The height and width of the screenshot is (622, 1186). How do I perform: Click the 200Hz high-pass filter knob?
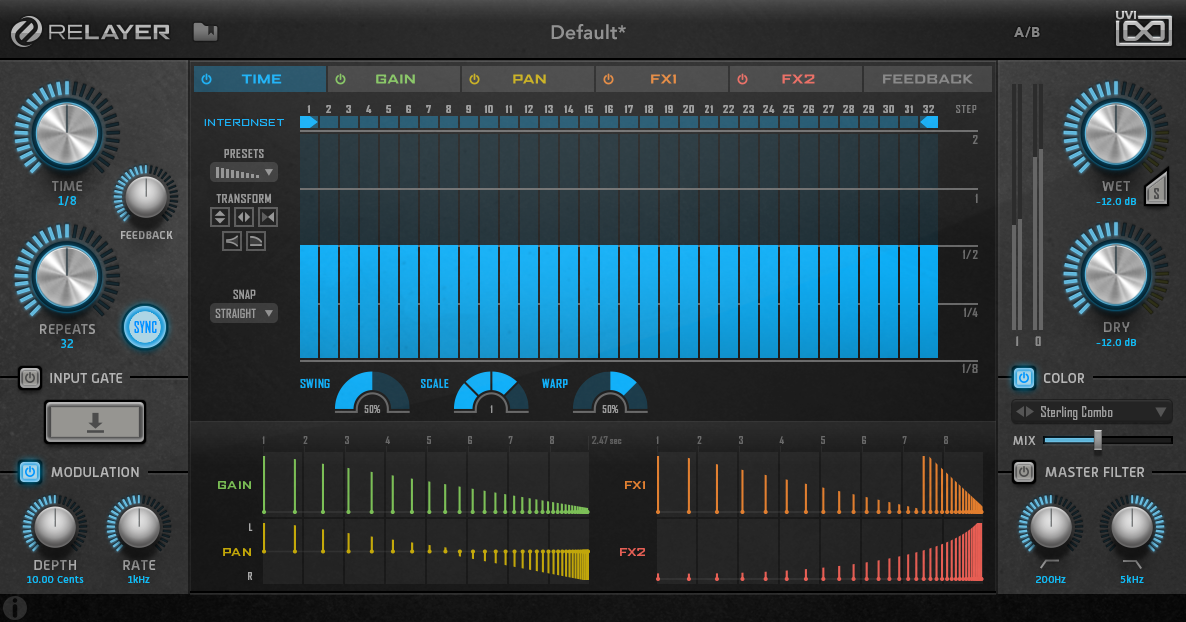pyautogui.click(x=1051, y=527)
